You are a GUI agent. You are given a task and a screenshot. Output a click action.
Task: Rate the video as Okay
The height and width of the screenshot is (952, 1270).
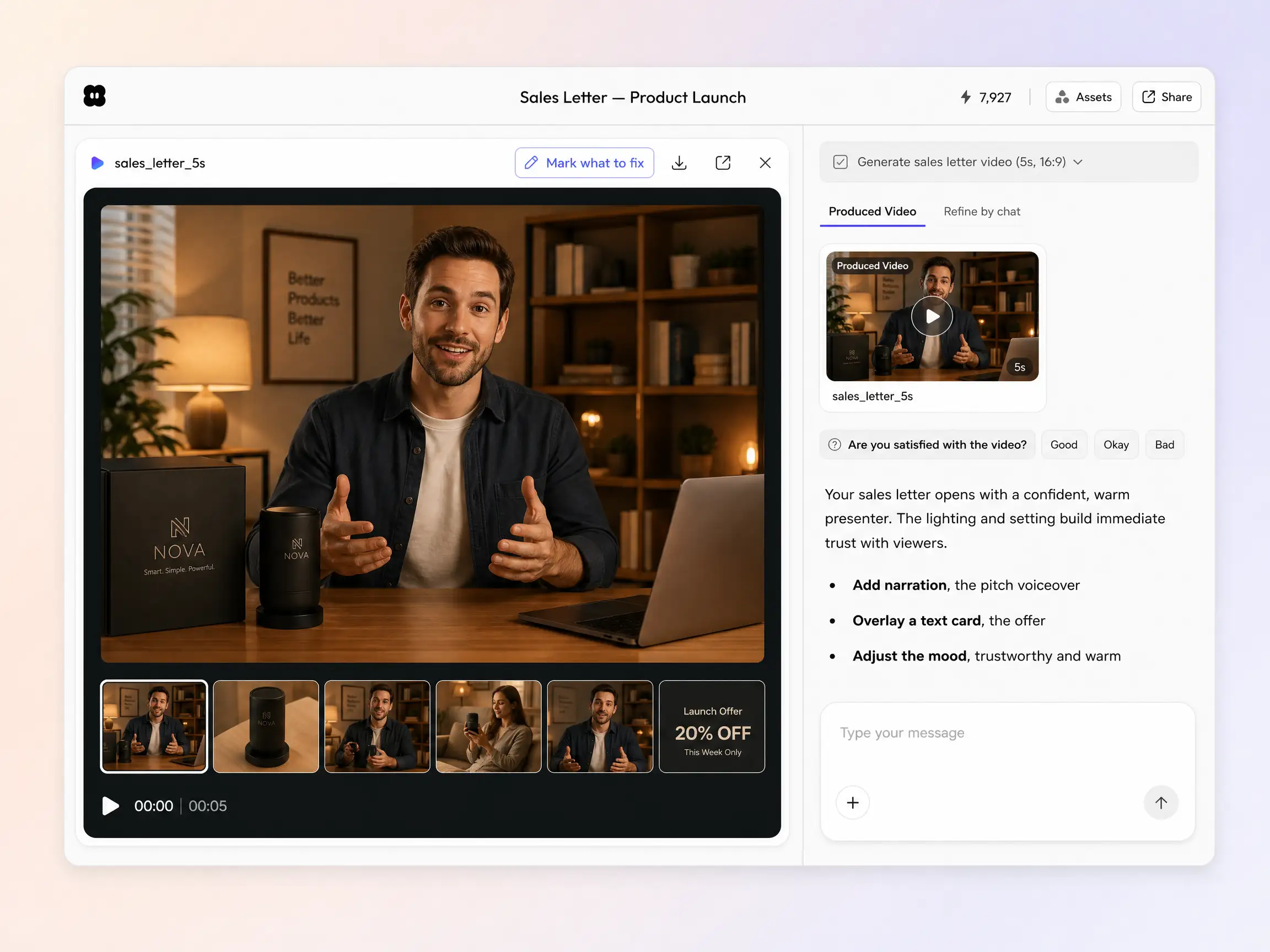coord(1116,445)
